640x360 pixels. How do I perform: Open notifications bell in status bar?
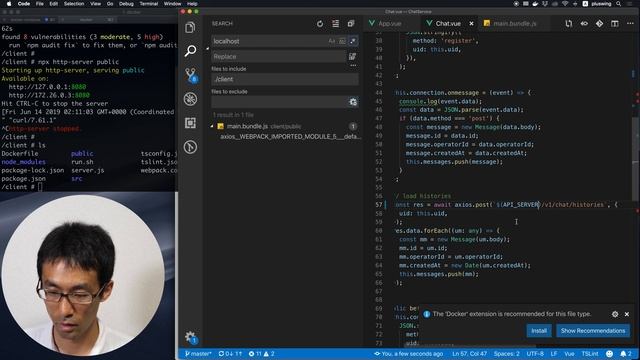pyautogui.click(x=626, y=353)
